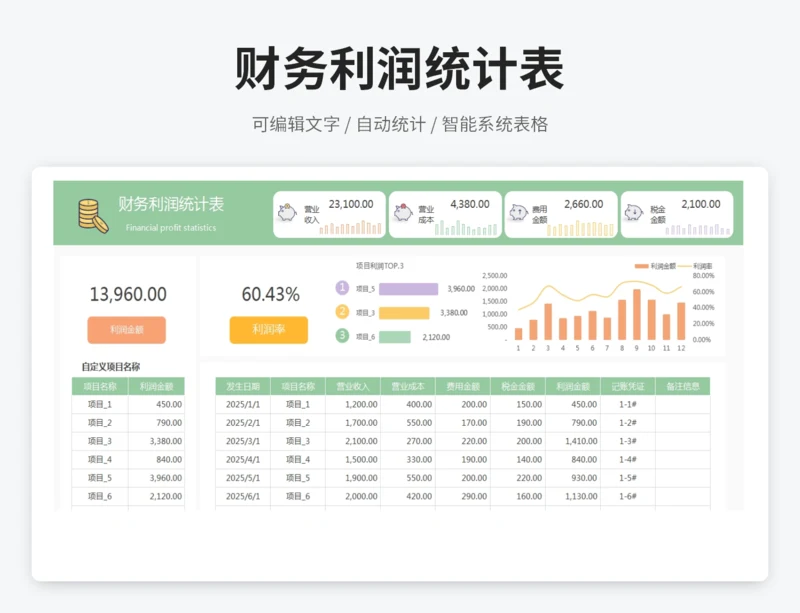The height and width of the screenshot is (613, 800).
Task: Select the empty 备注信息 cell for 2025/1/1
Action: [683, 404]
